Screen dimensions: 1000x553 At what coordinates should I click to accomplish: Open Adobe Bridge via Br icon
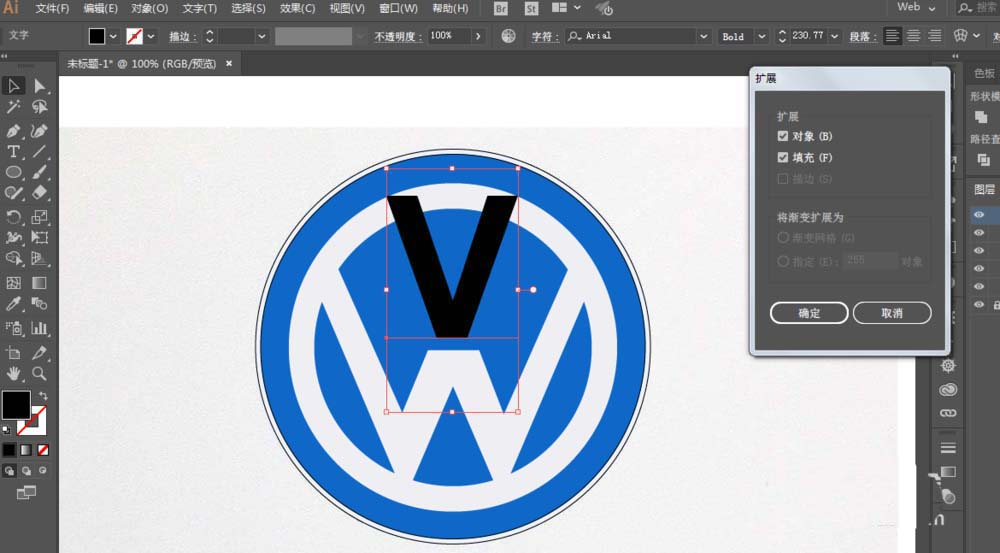(502, 9)
